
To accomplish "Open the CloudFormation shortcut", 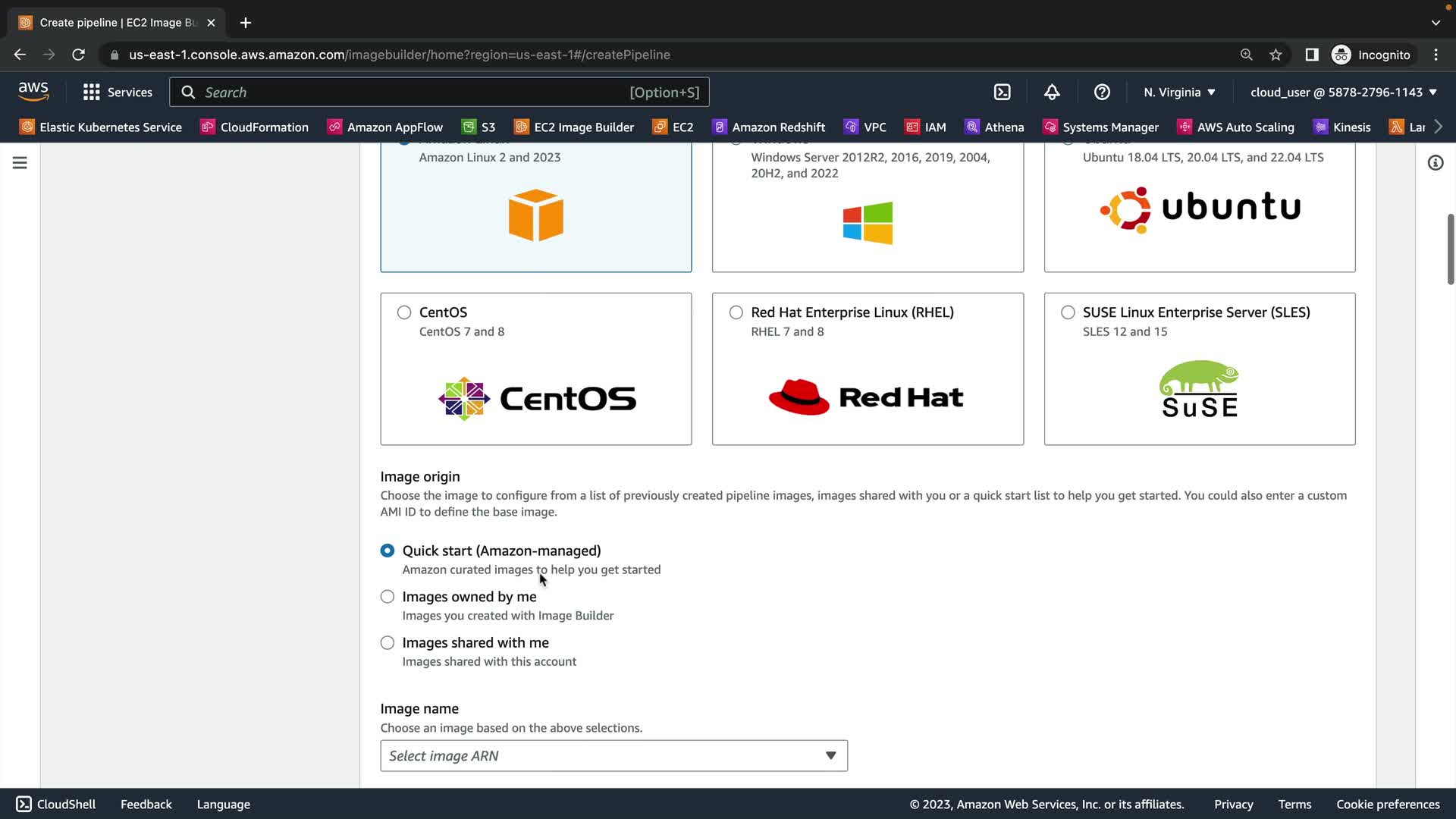I will click(x=254, y=127).
